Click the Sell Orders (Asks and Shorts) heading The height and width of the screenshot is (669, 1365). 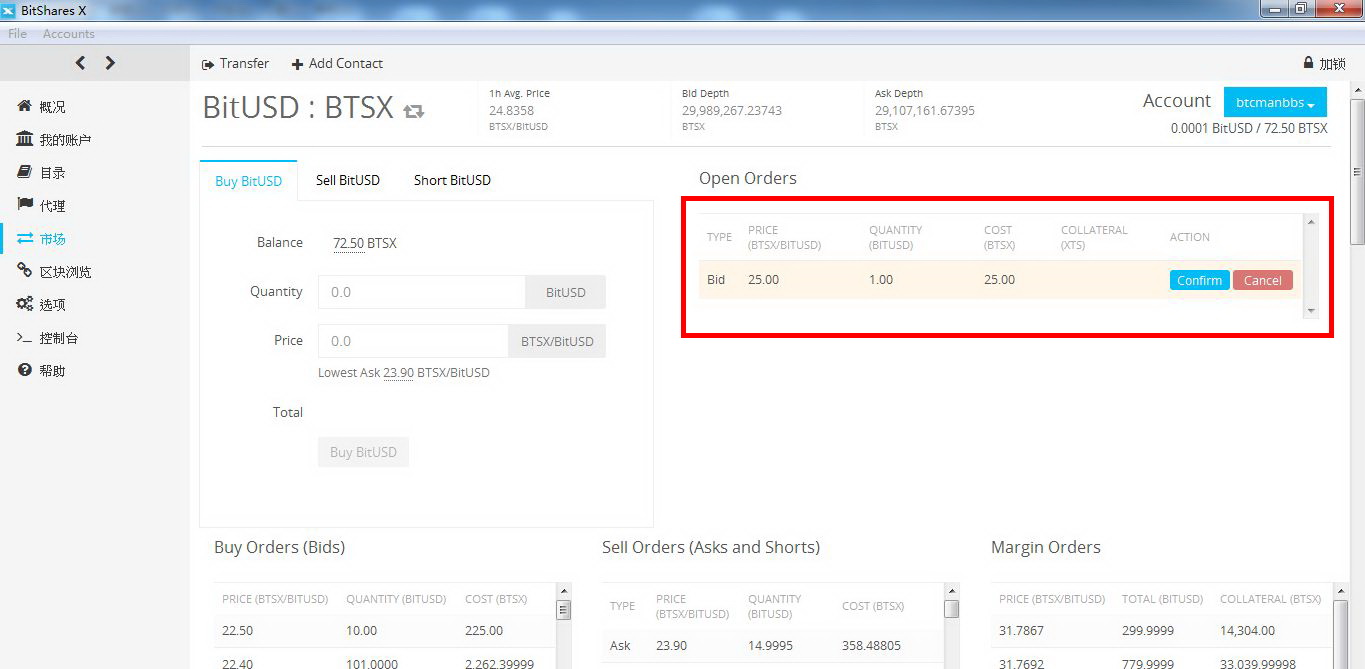[711, 547]
